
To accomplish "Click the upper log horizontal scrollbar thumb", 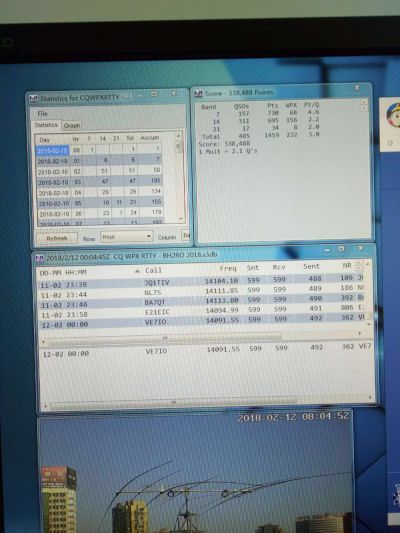I will pos(165,338).
